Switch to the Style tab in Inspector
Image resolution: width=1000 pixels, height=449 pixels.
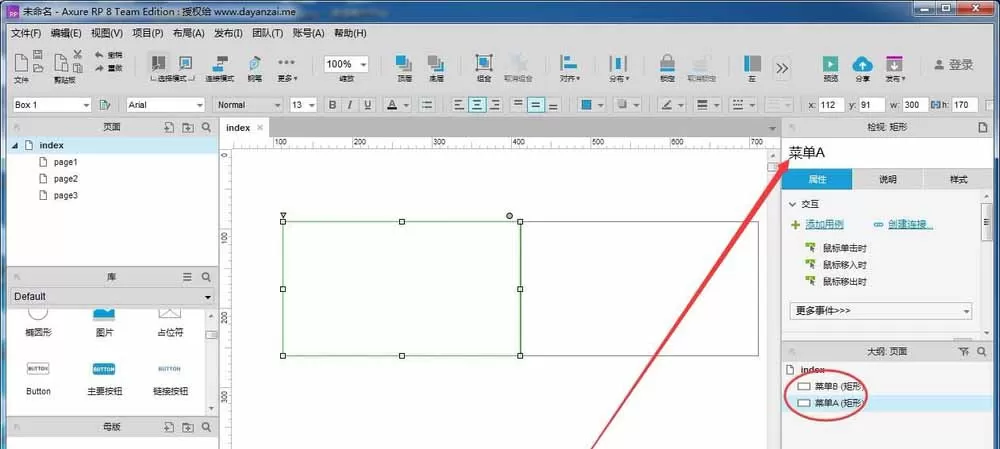point(959,179)
